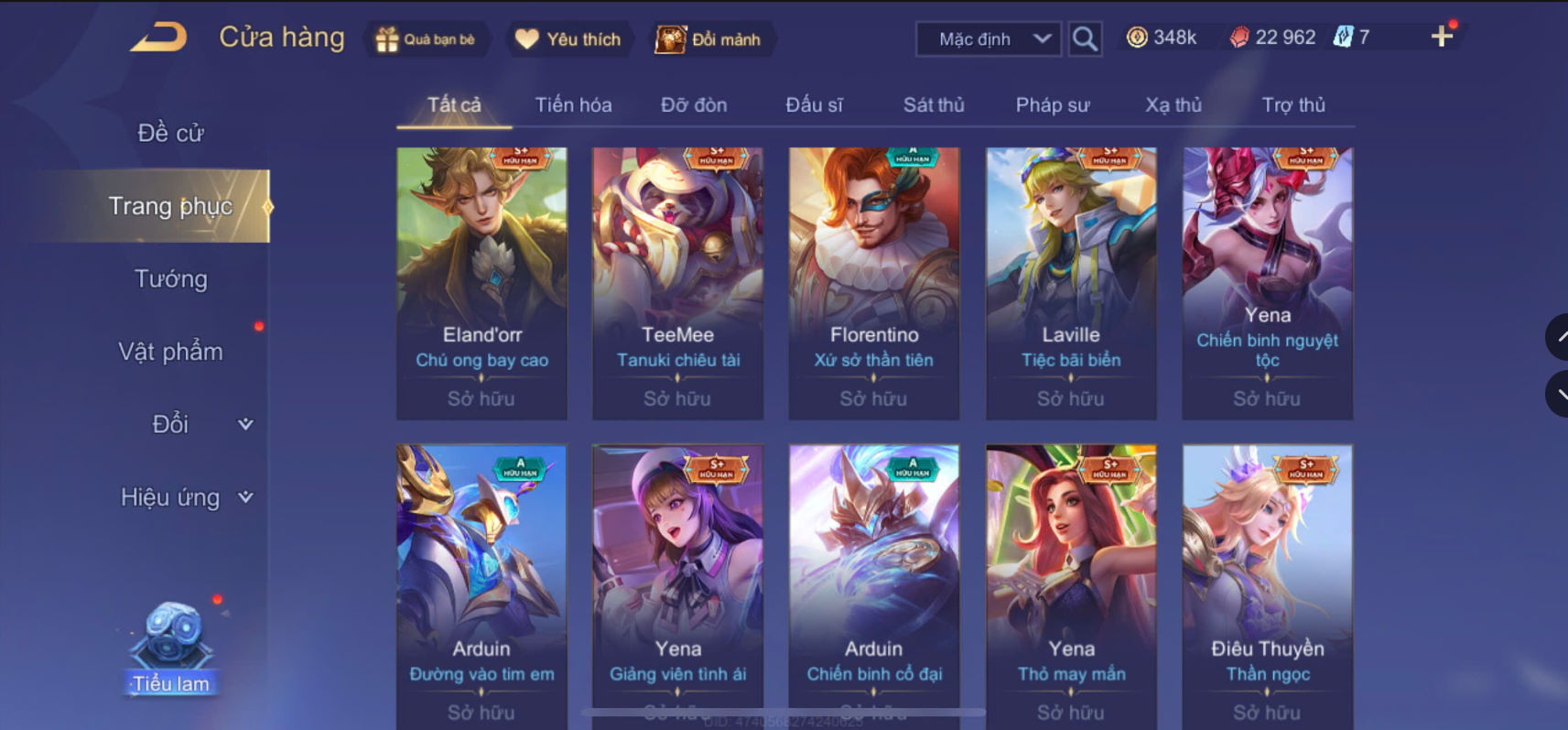The height and width of the screenshot is (730, 1568).
Task: Expand the Hiệu ứng sidebar submenu
Action: pyautogui.click(x=245, y=496)
